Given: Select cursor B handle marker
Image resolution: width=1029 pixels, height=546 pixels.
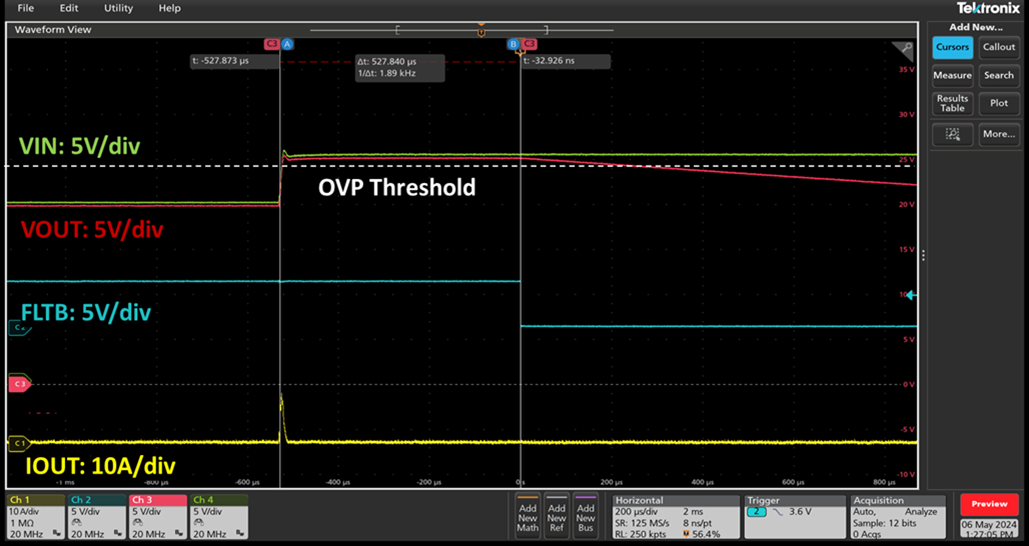Looking at the screenshot, I should tap(513, 44).
